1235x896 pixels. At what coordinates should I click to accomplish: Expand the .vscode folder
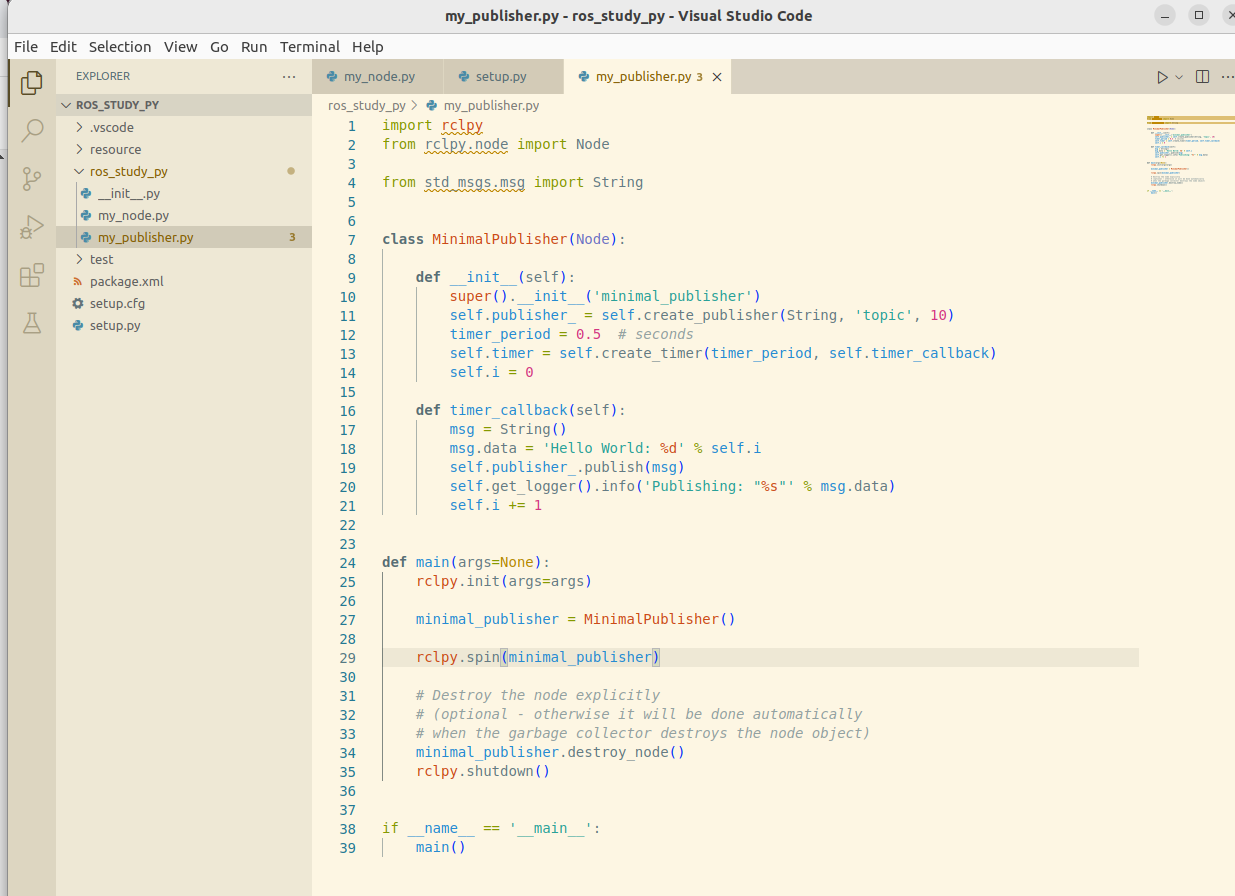pos(184,127)
